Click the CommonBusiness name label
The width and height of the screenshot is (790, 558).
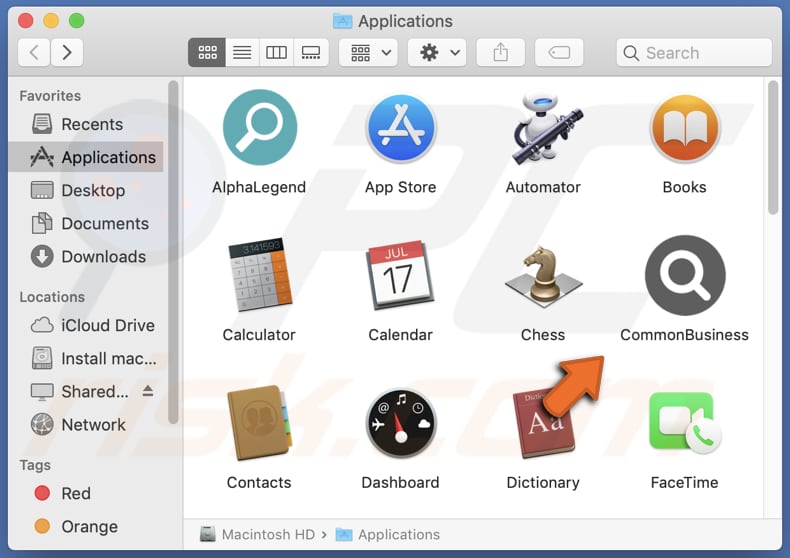coord(685,335)
